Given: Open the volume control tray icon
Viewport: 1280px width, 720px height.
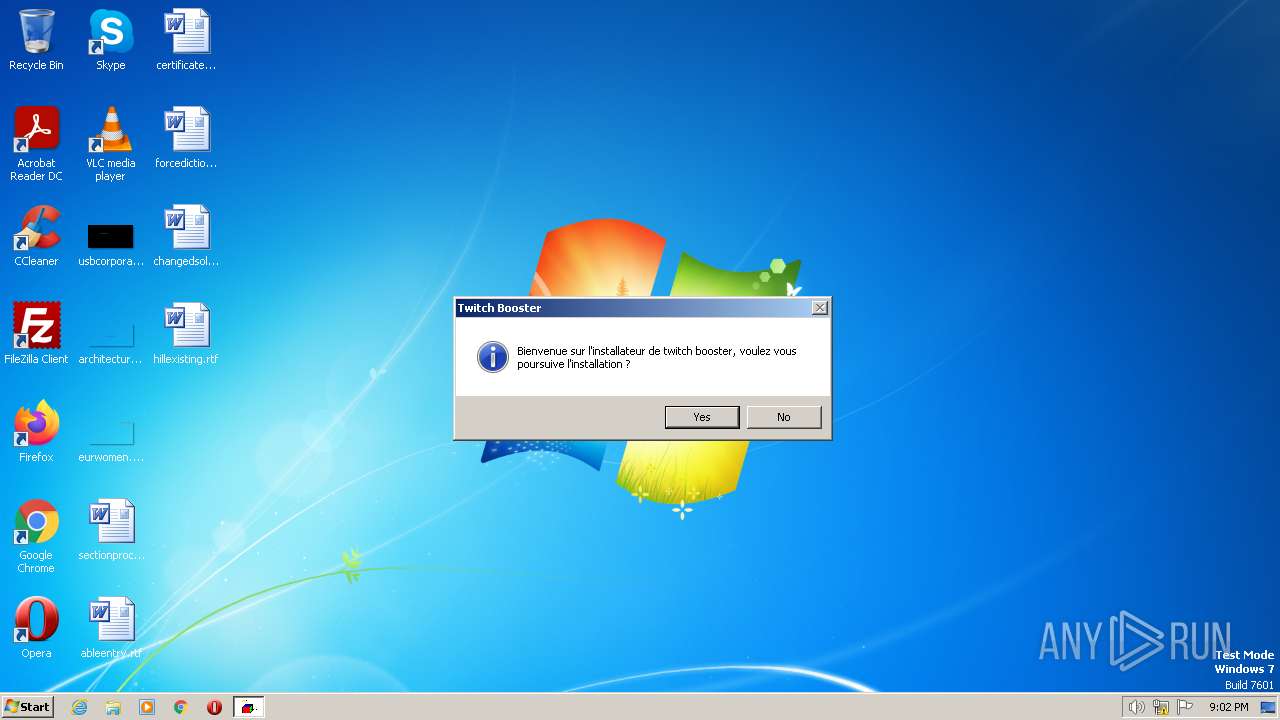Looking at the screenshot, I should click(1136, 707).
